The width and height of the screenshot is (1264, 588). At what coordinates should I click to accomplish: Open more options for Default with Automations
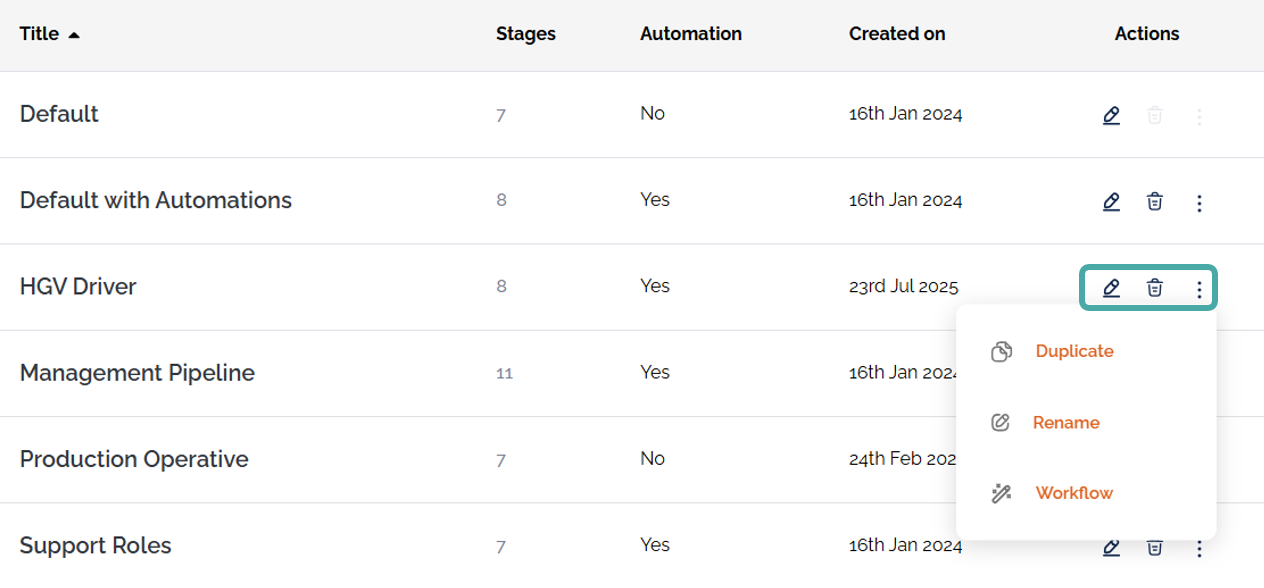tap(1199, 203)
